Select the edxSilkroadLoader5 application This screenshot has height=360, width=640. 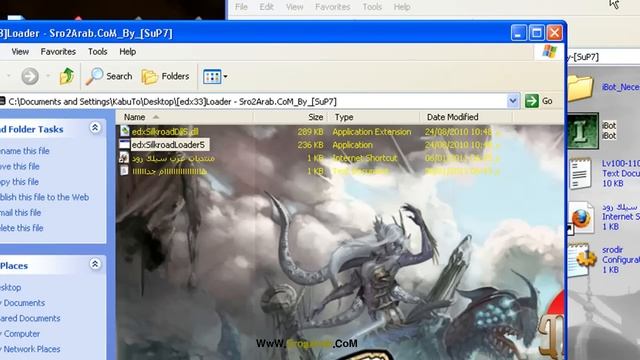click(168, 145)
